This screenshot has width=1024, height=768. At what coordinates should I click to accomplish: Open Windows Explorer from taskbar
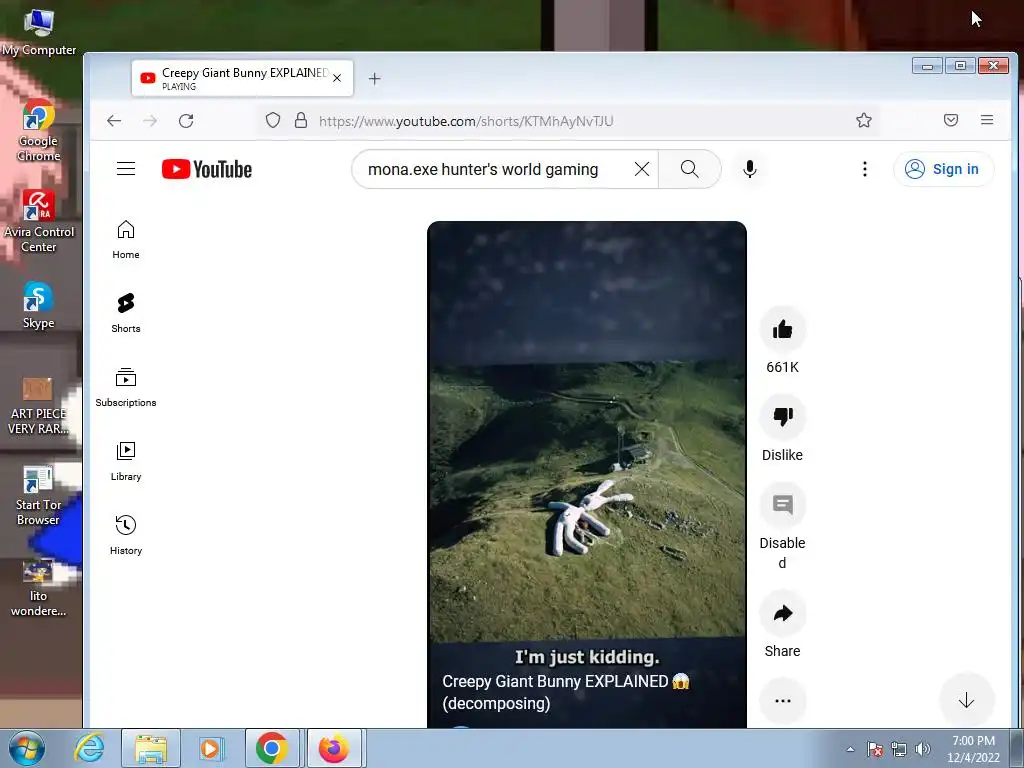(151, 748)
